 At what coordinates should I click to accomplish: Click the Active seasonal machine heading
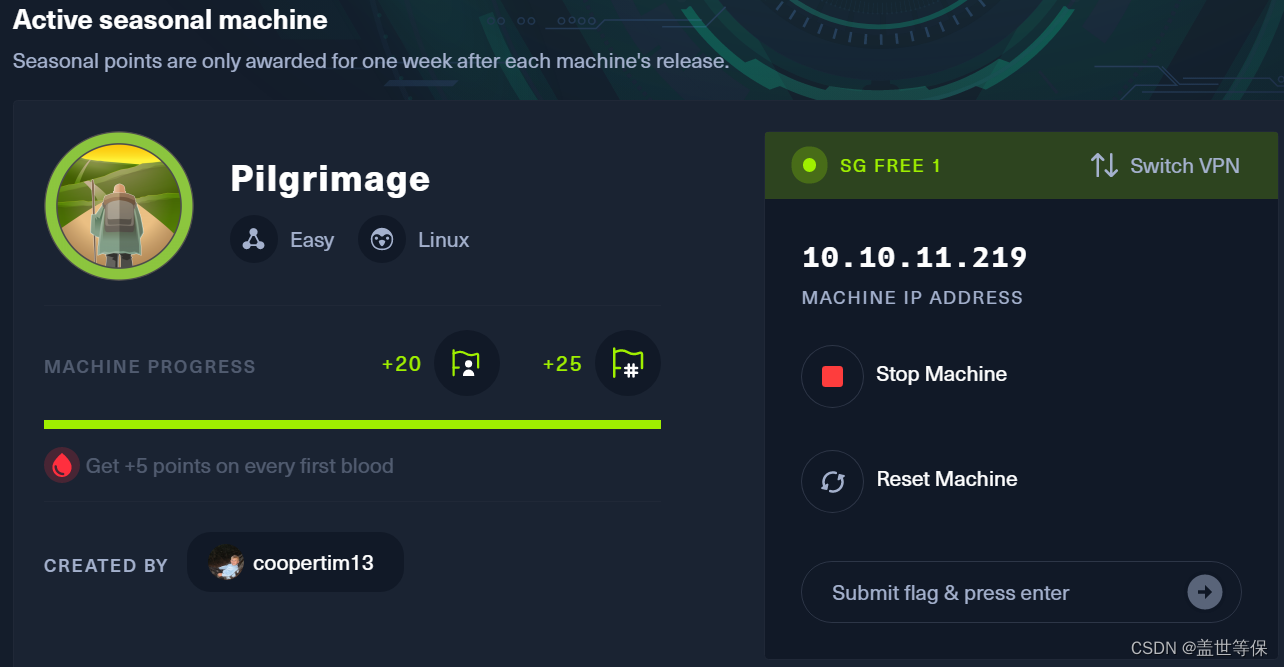[x=169, y=19]
